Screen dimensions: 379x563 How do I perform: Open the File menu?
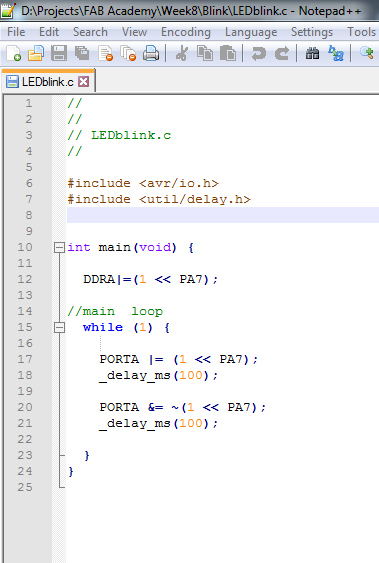click(16, 32)
